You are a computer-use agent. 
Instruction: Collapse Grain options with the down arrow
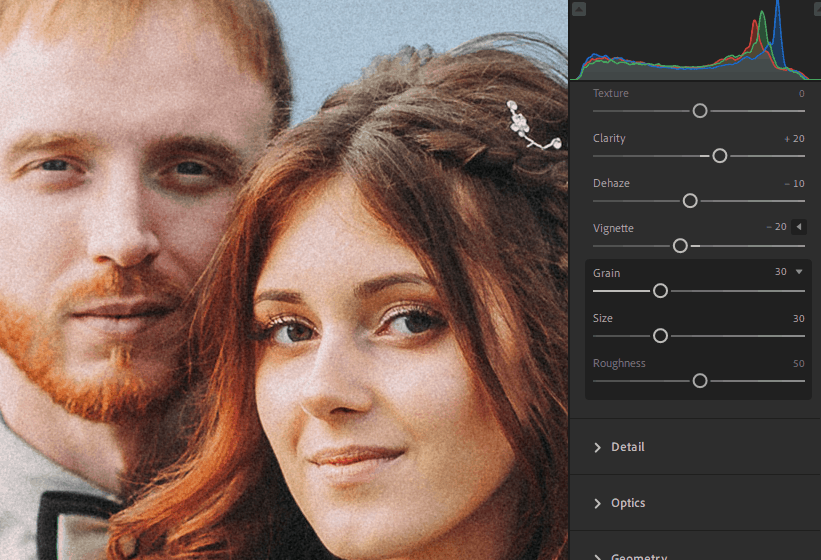(798, 272)
